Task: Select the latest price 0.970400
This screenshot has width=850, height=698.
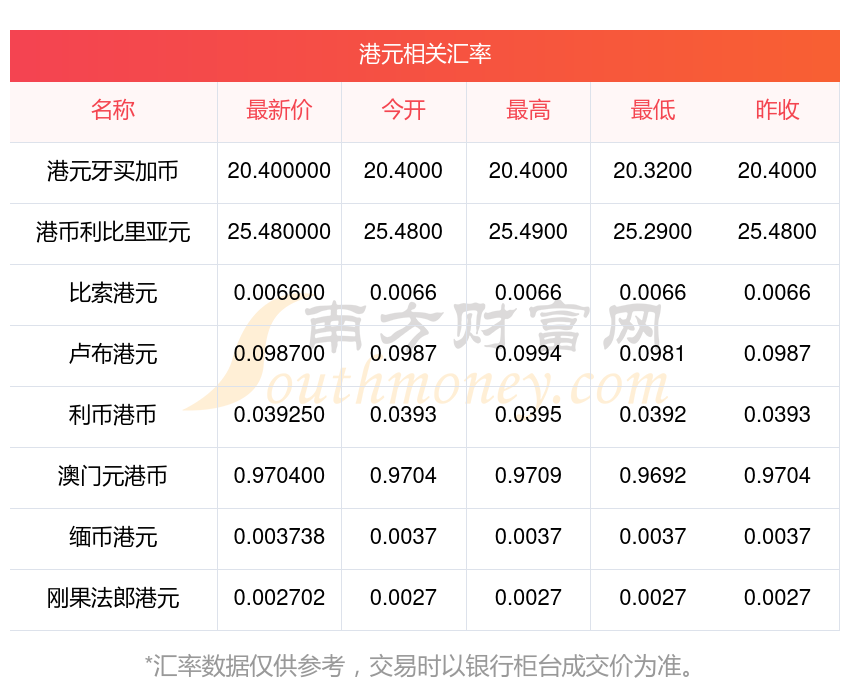Action: coord(279,476)
